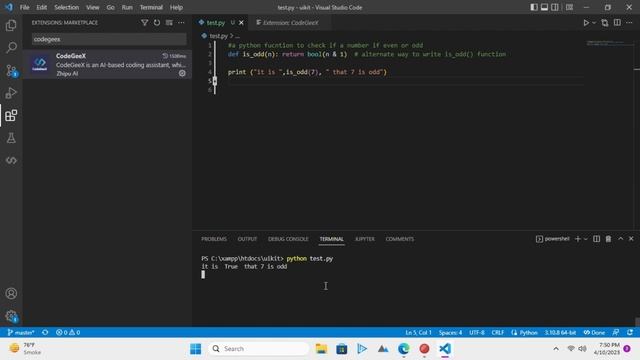This screenshot has height=360, width=640.
Task: Open the Help menu
Action: pyautogui.click(x=176, y=7)
